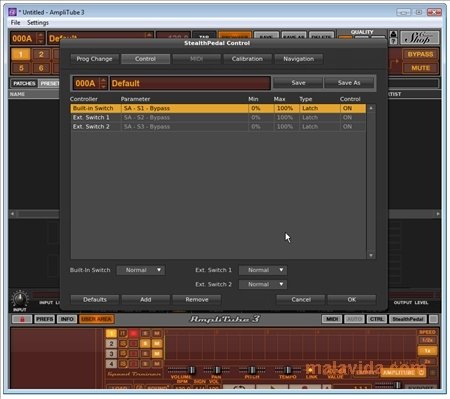Switch to the Prog Change tab

click(x=94, y=59)
